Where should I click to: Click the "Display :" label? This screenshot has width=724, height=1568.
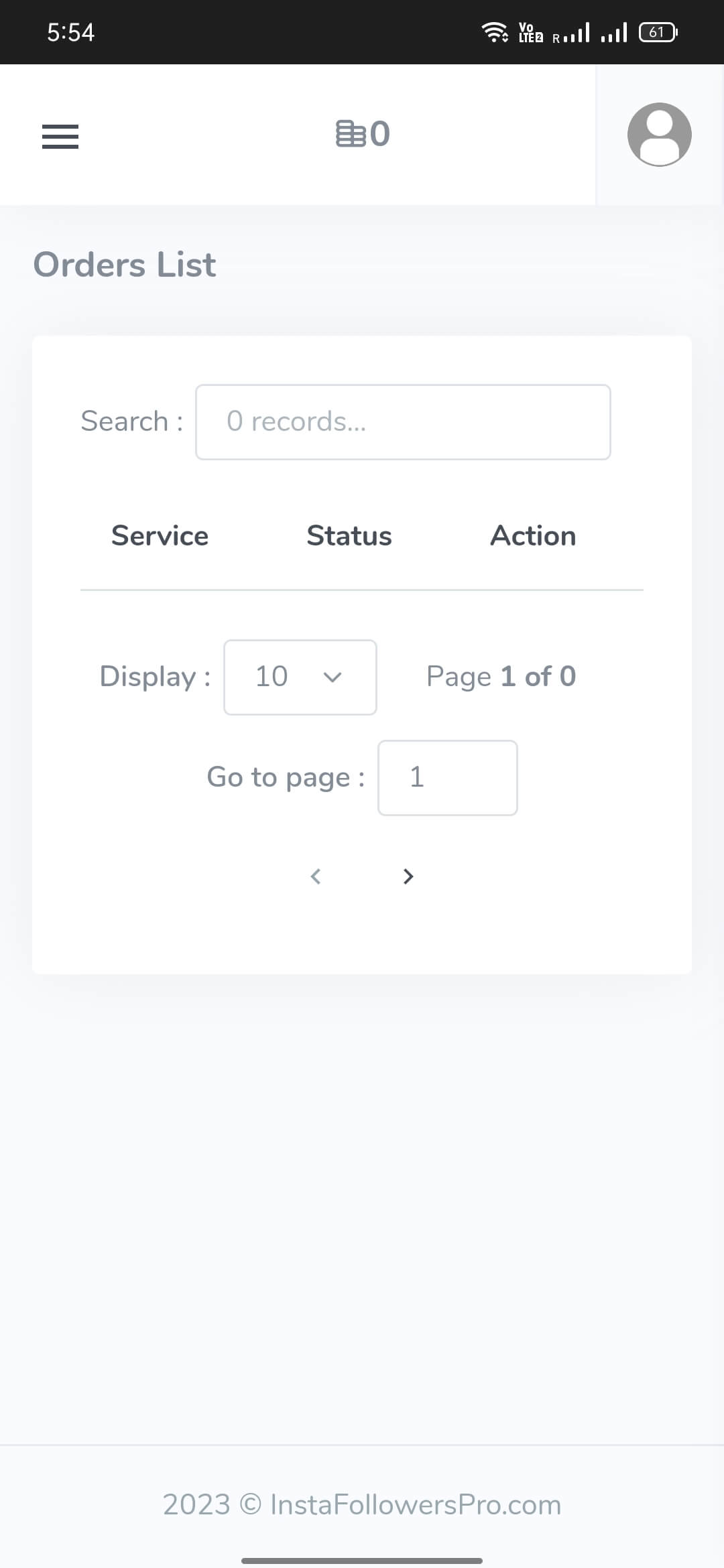click(x=154, y=677)
